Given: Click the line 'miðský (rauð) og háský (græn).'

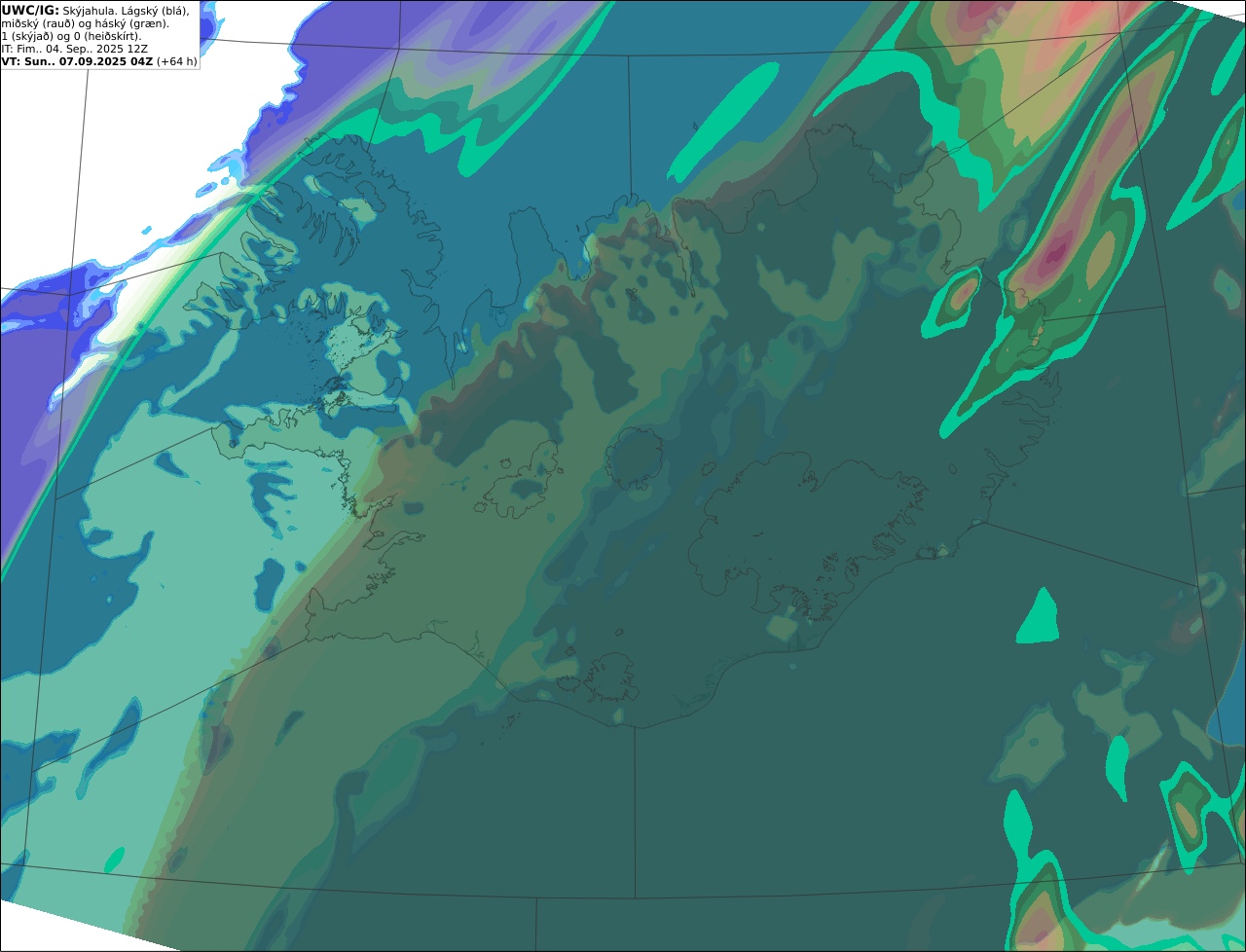Looking at the screenshot, I should 85,23.
